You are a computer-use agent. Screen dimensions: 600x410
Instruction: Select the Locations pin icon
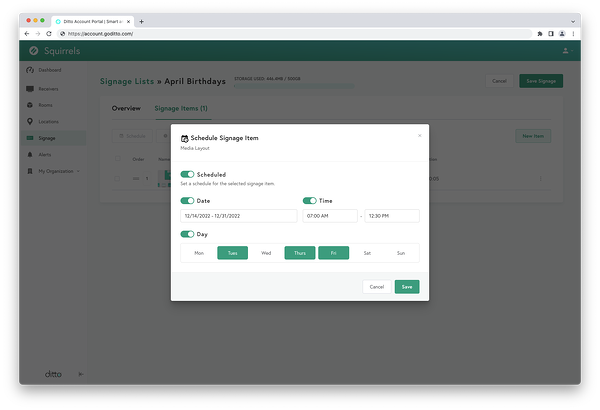(x=29, y=122)
